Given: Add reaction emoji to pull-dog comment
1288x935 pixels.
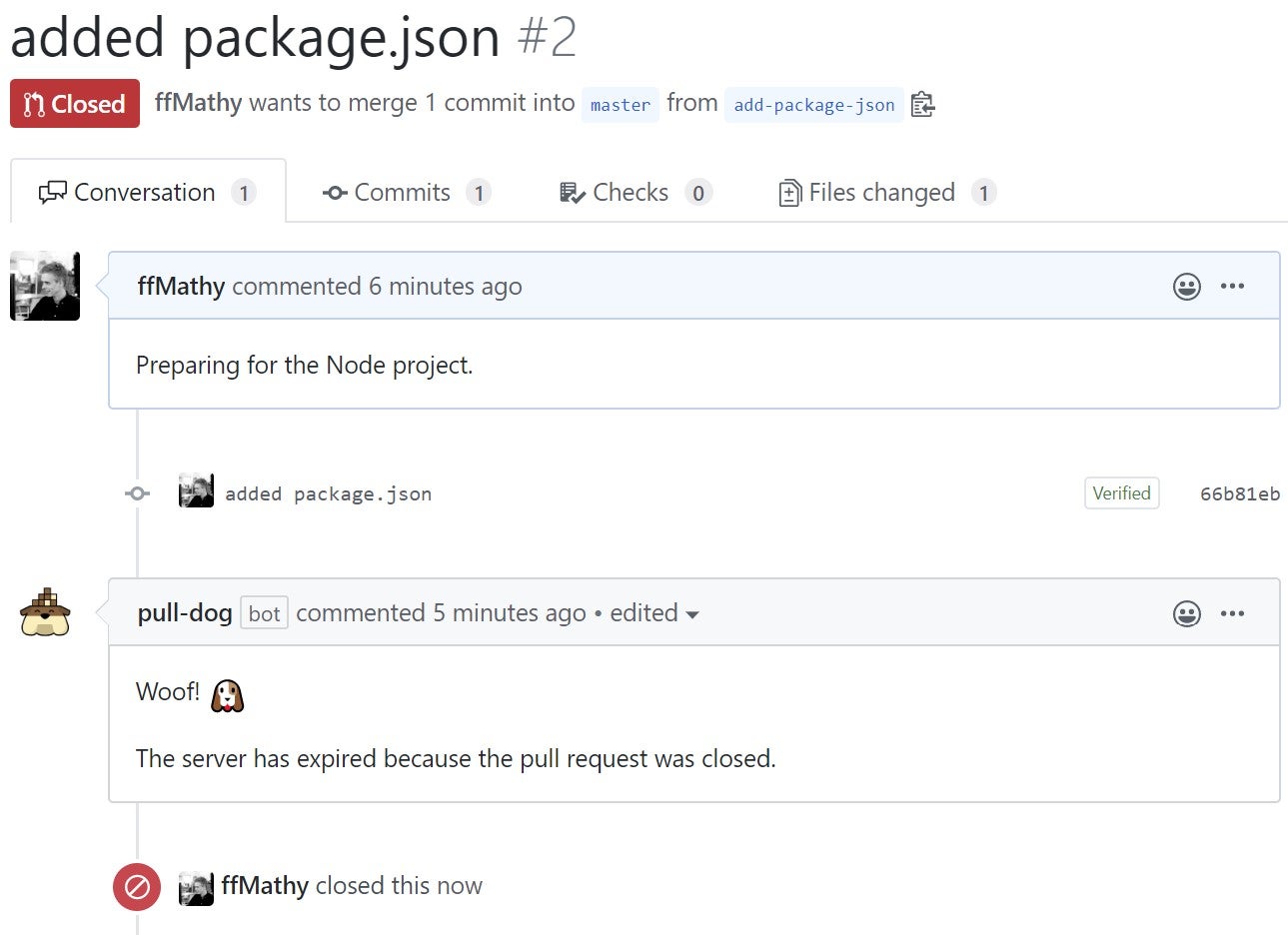Looking at the screenshot, I should 1186,613.
